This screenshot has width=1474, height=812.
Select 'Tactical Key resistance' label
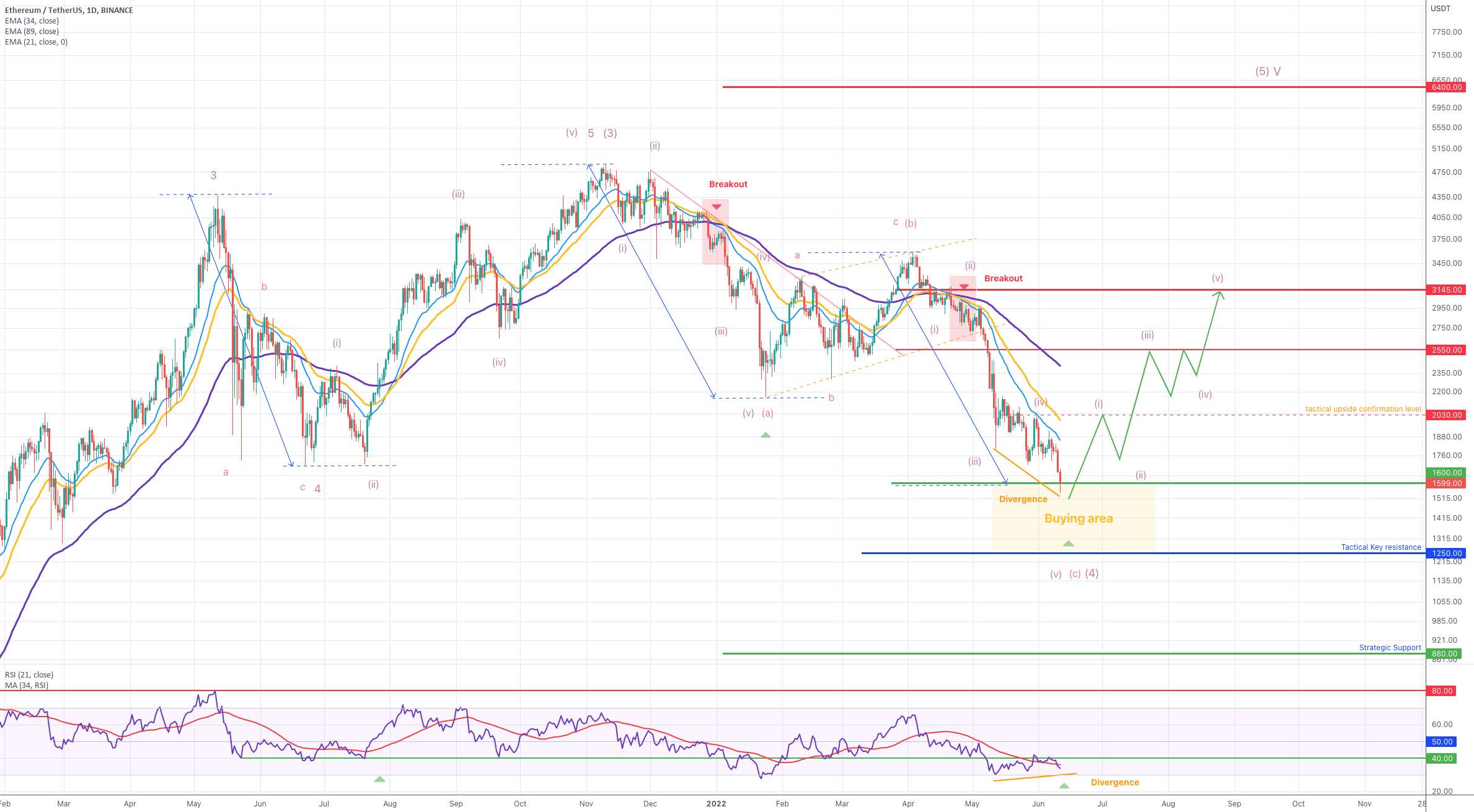pos(1381,547)
